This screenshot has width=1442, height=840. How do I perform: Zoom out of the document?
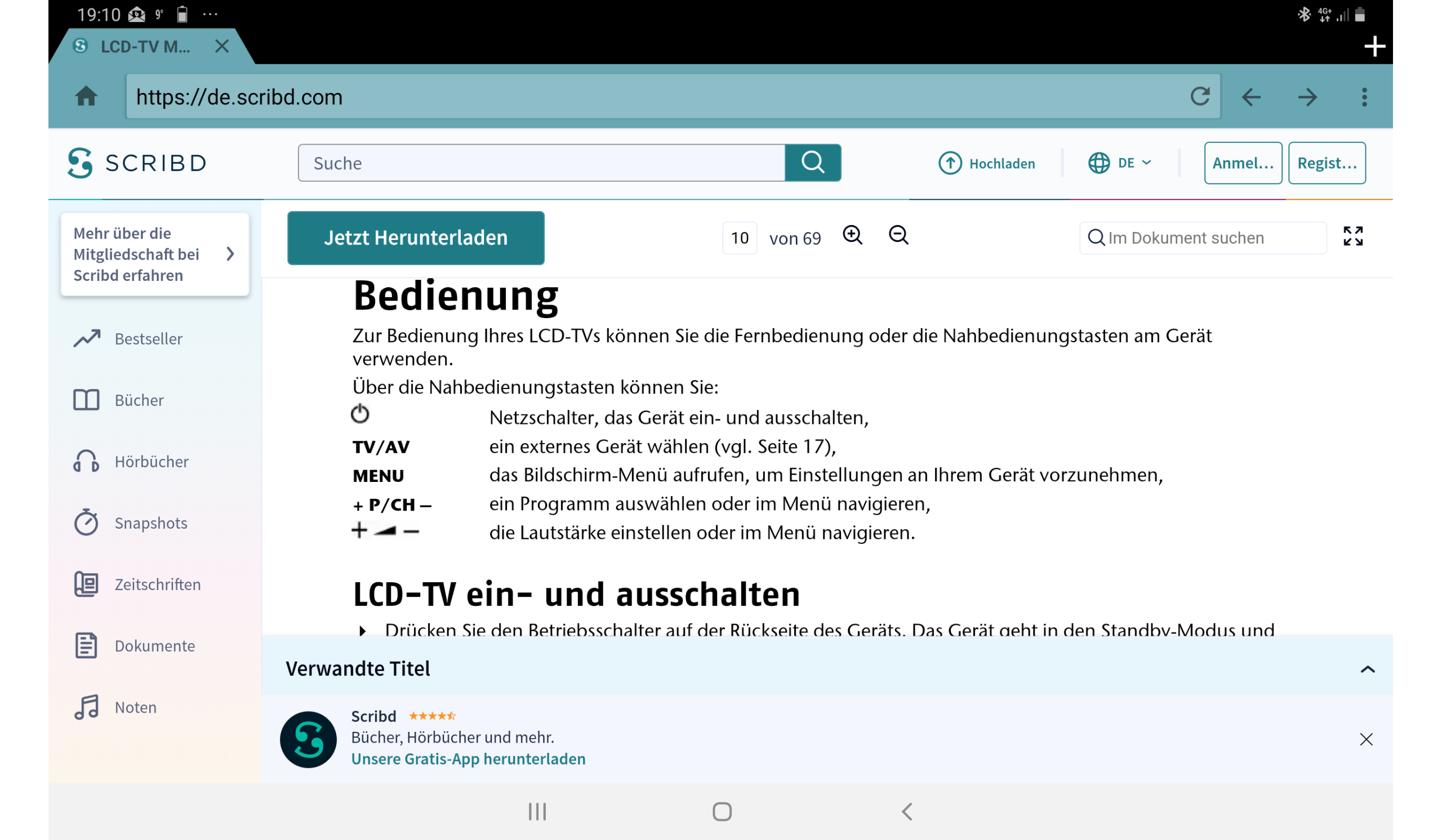click(x=898, y=236)
